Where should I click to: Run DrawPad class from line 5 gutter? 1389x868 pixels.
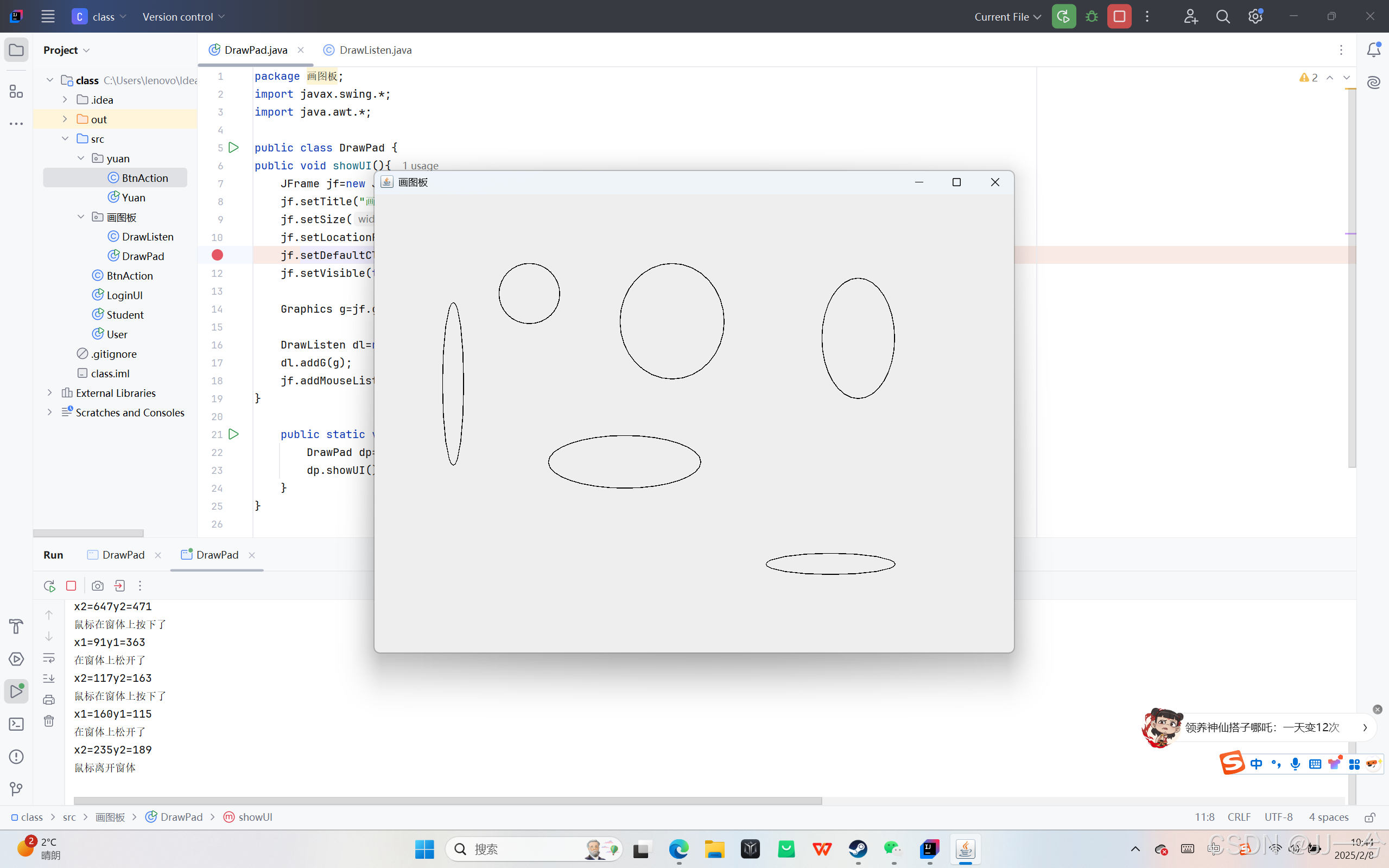coord(233,148)
